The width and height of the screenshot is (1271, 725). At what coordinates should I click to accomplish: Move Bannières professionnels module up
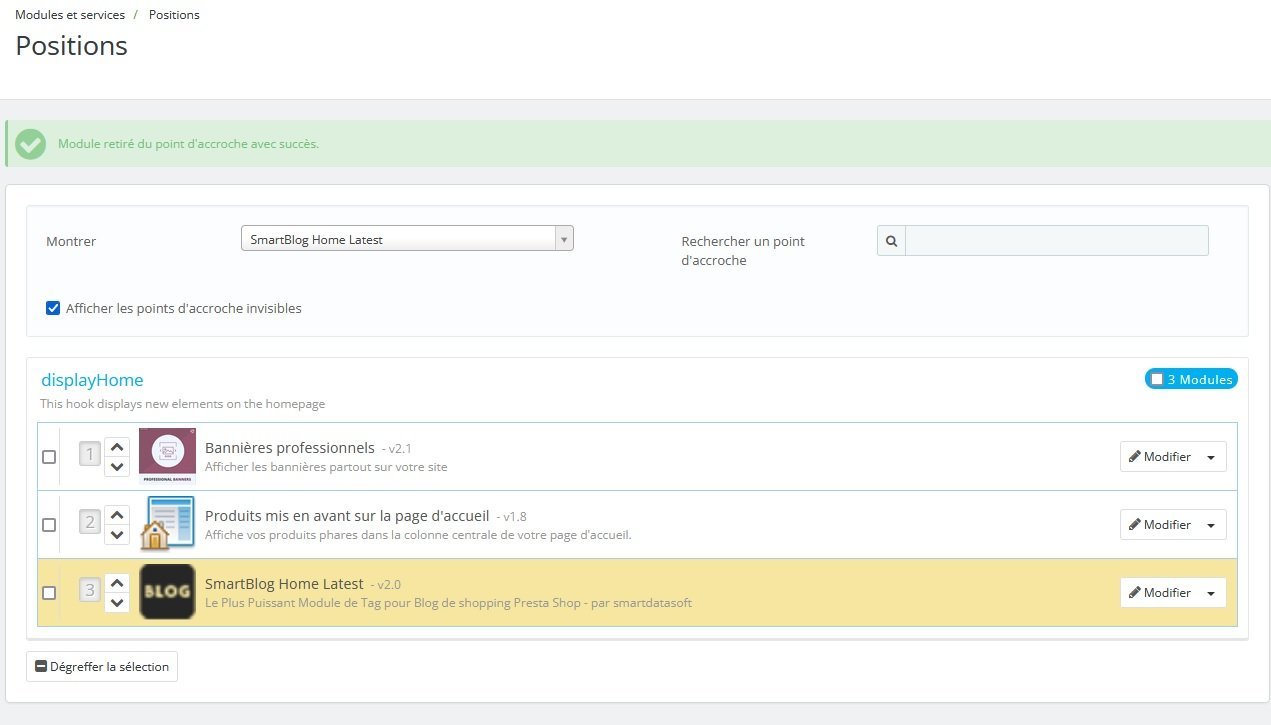(117, 447)
